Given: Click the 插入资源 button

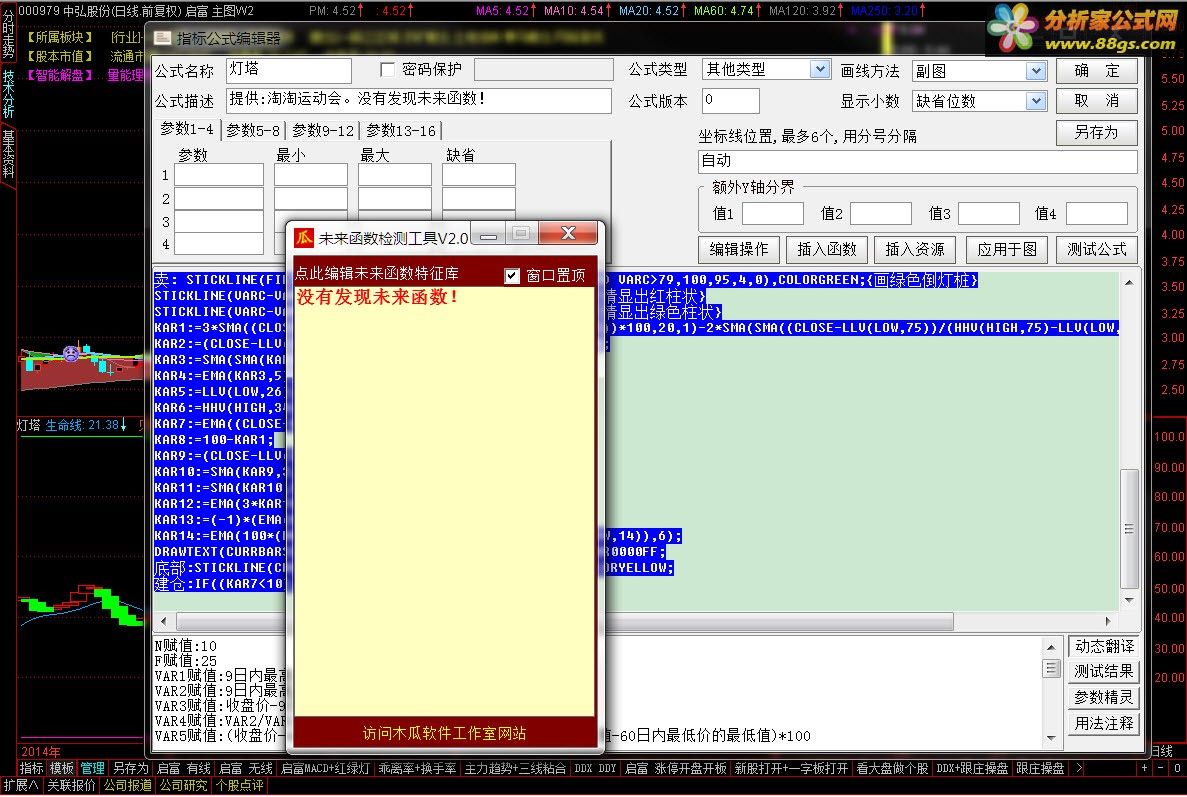Looking at the screenshot, I should coord(915,249).
